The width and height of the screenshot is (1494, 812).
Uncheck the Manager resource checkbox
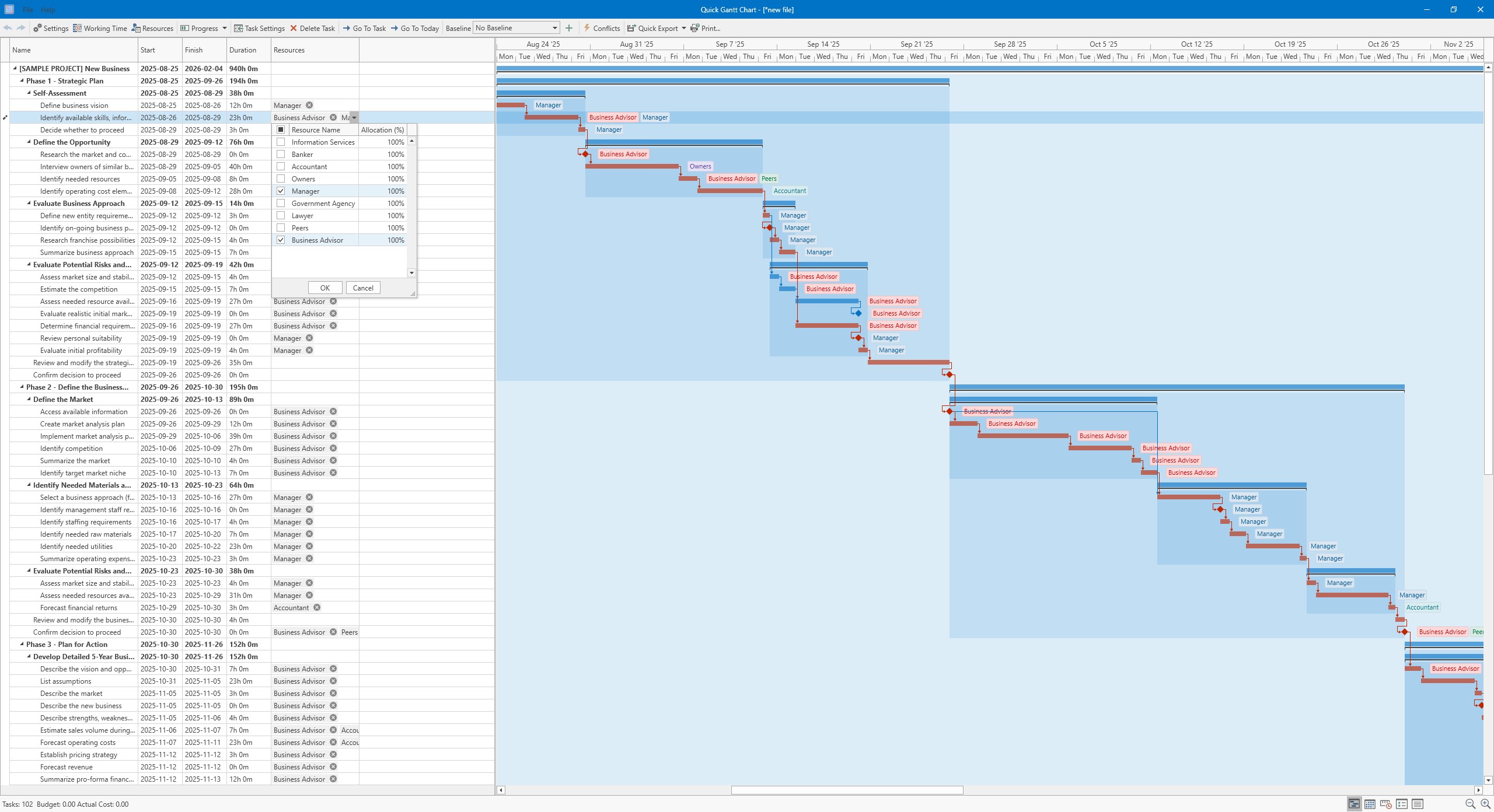point(281,191)
